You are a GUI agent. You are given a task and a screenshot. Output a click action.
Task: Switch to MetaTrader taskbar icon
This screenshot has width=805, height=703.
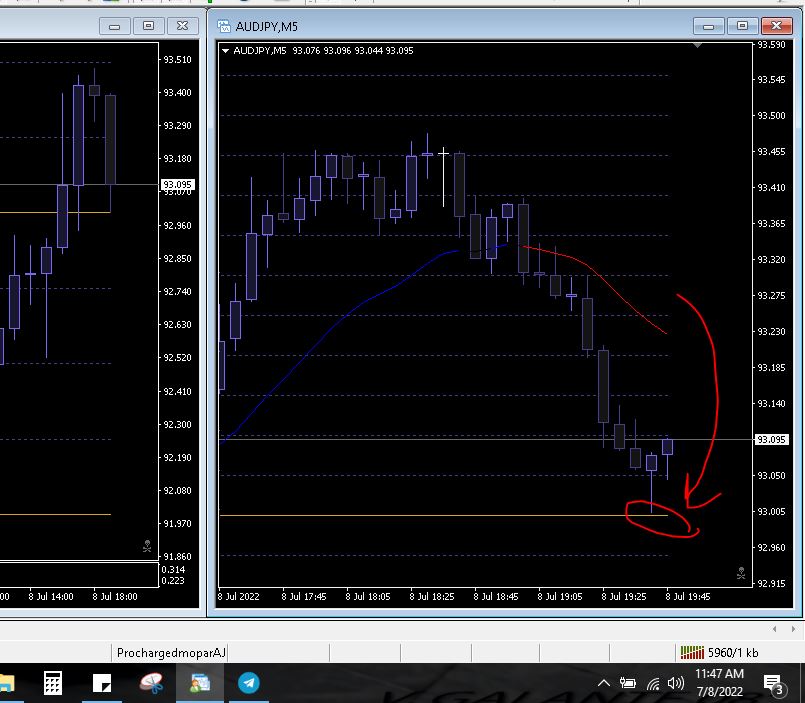coord(200,683)
